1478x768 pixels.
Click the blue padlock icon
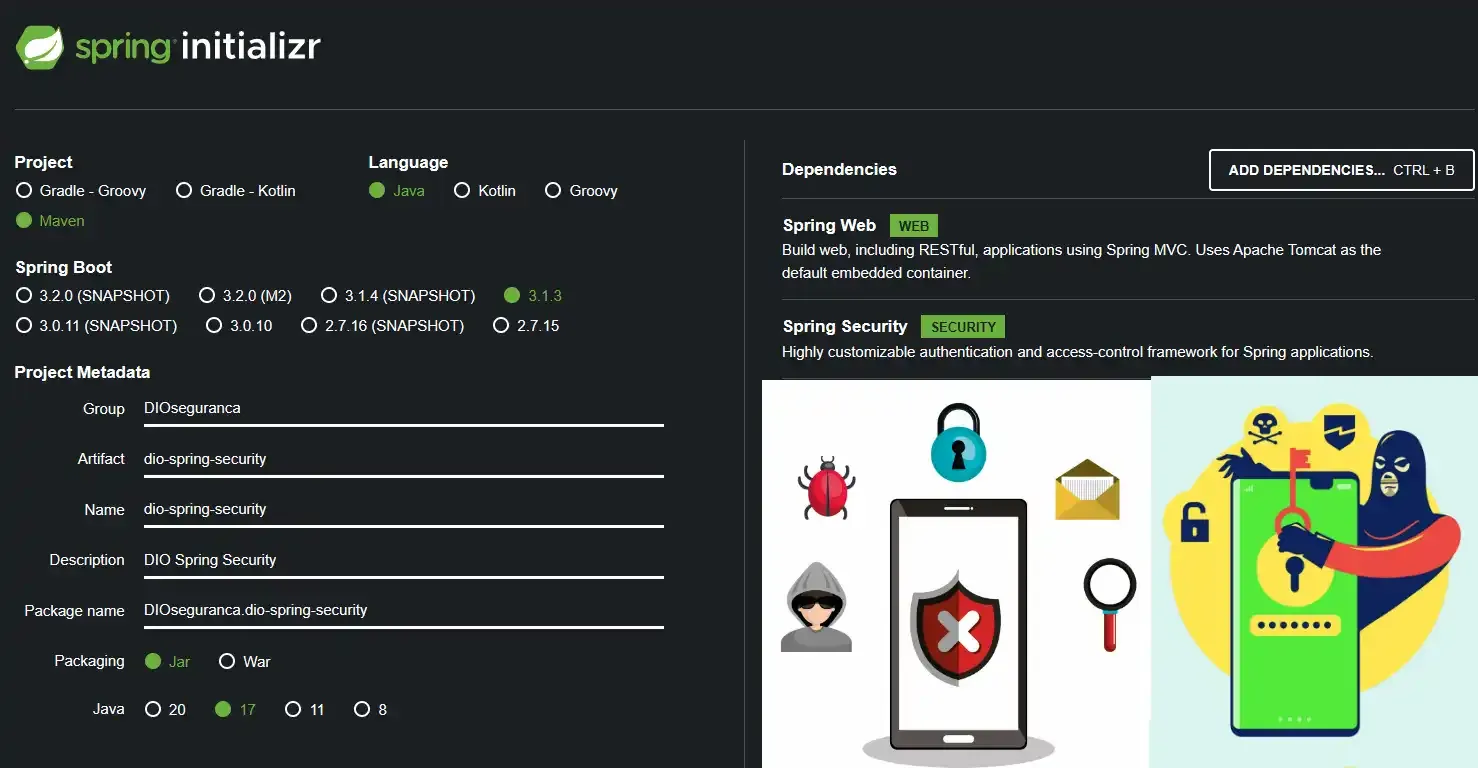point(958,442)
